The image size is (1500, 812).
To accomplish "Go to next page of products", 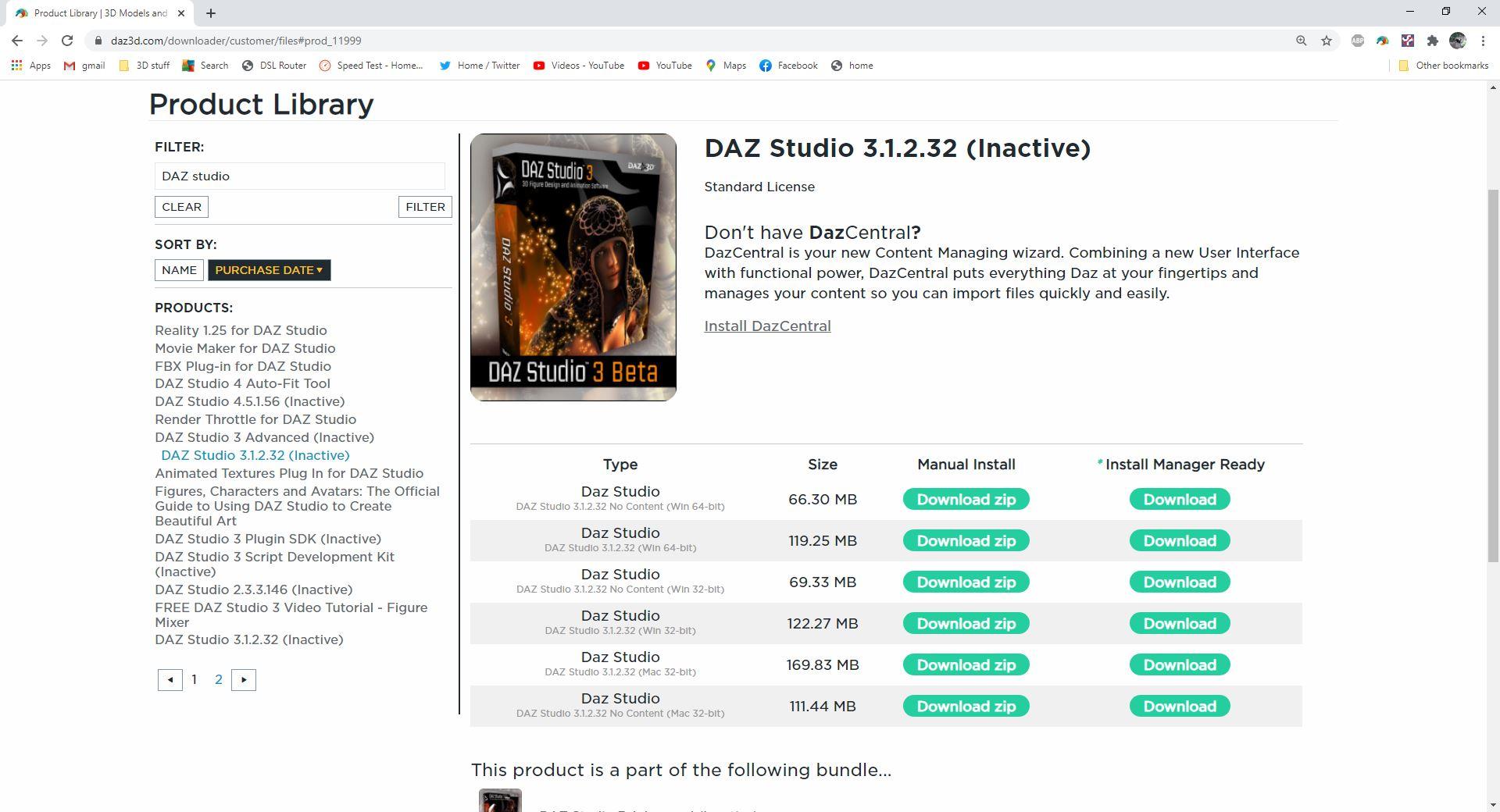I will point(244,680).
